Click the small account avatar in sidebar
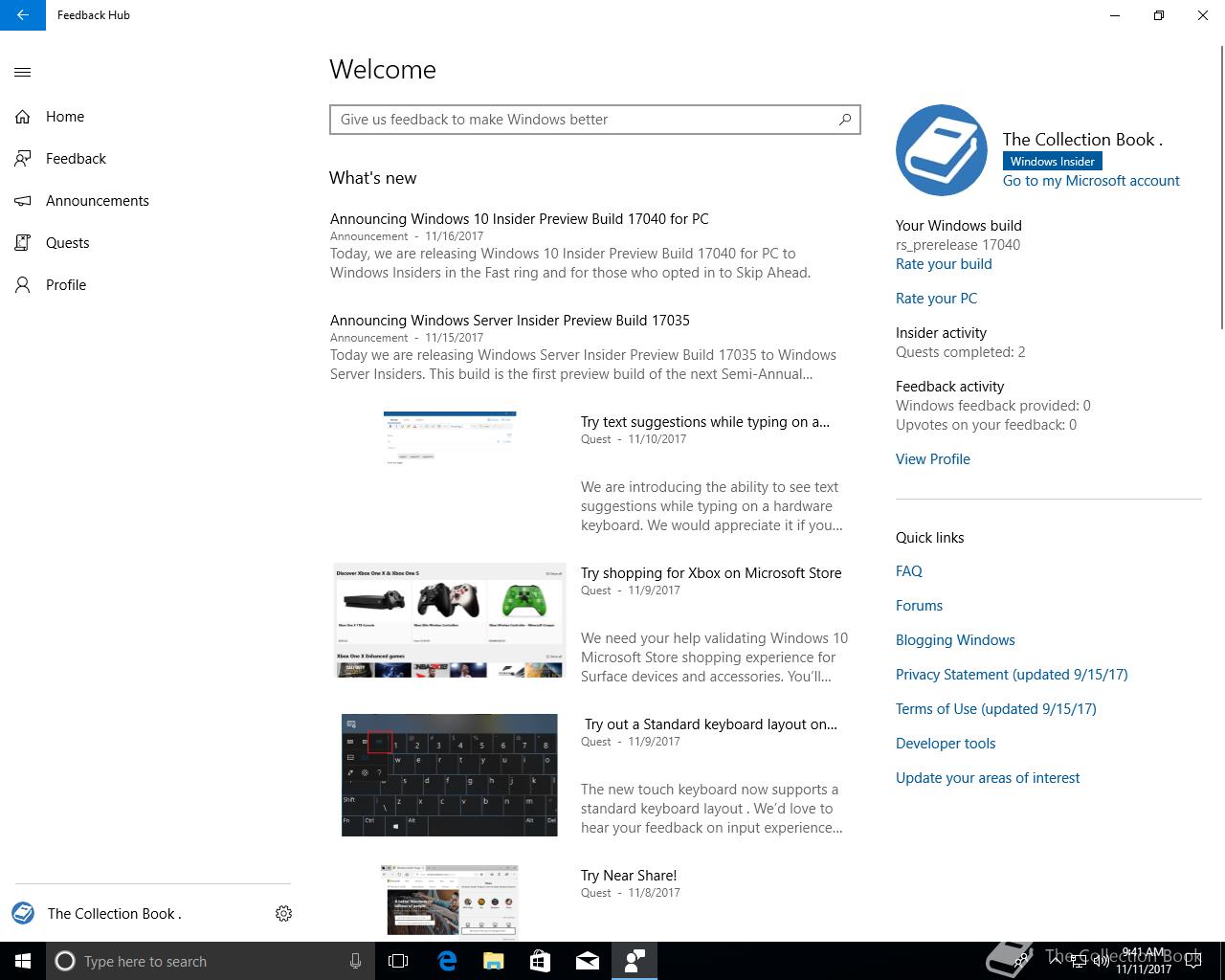This screenshot has height=980, width=1225. click(x=23, y=913)
